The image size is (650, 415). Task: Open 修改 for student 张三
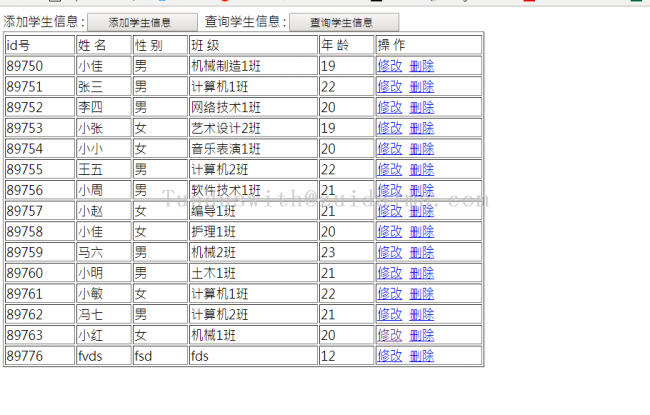389,87
